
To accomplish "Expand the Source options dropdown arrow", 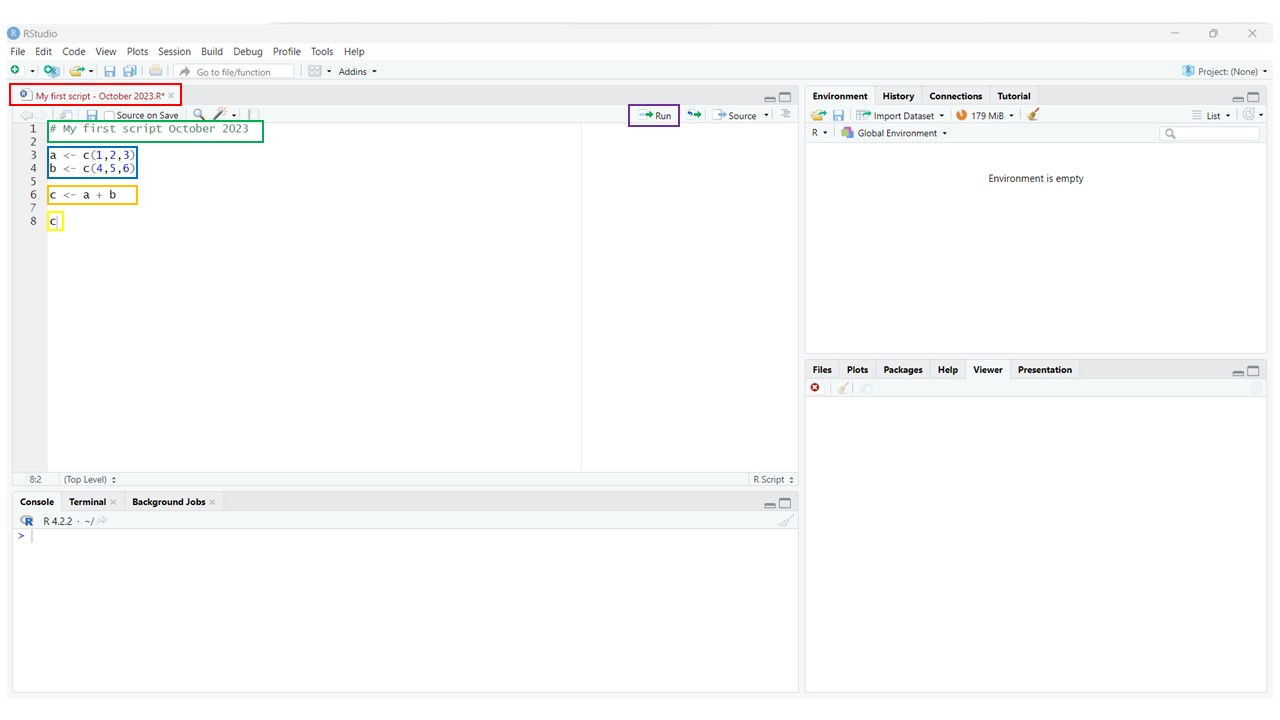I will tap(767, 116).
